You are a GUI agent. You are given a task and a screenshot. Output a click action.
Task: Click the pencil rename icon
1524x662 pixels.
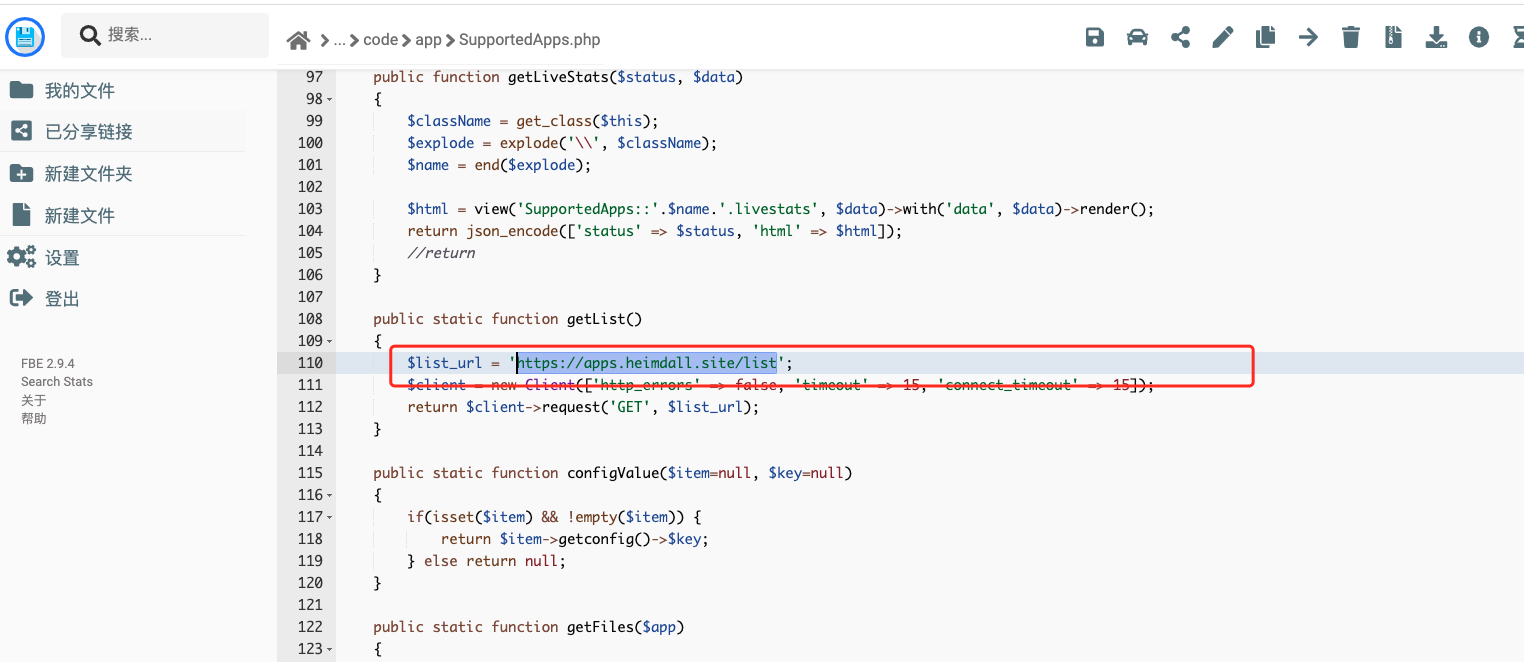click(x=1222, y=38)
